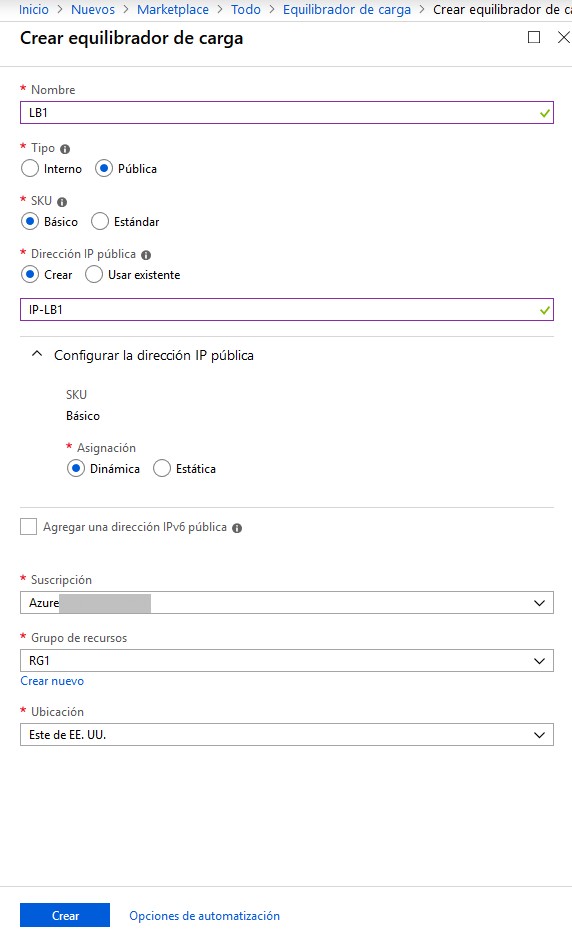Choose the Estándar SKU option
The height and width of the screenshot is (938, 572).
[100, 222]
